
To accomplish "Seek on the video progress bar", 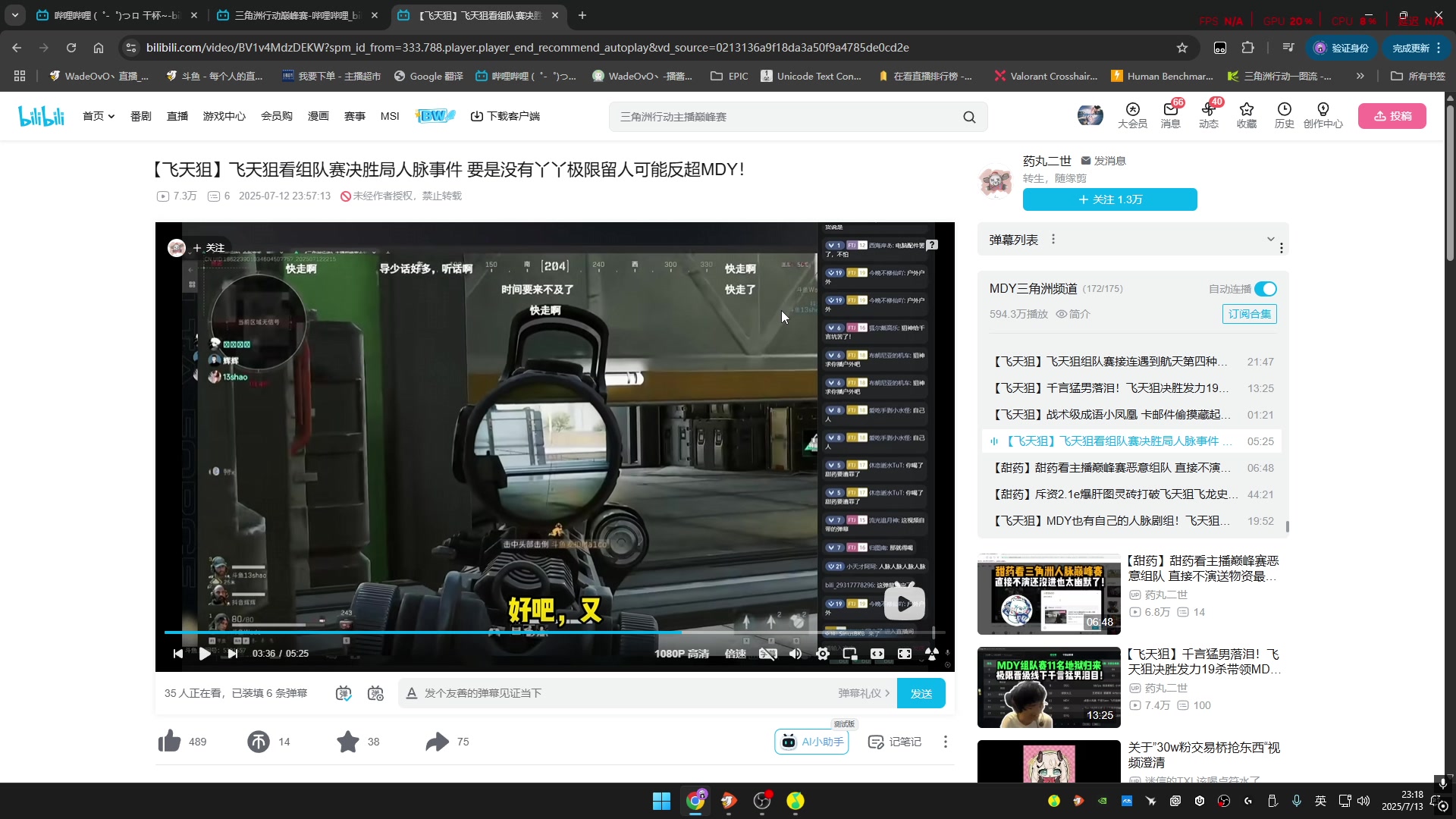I will pos(555,632).
